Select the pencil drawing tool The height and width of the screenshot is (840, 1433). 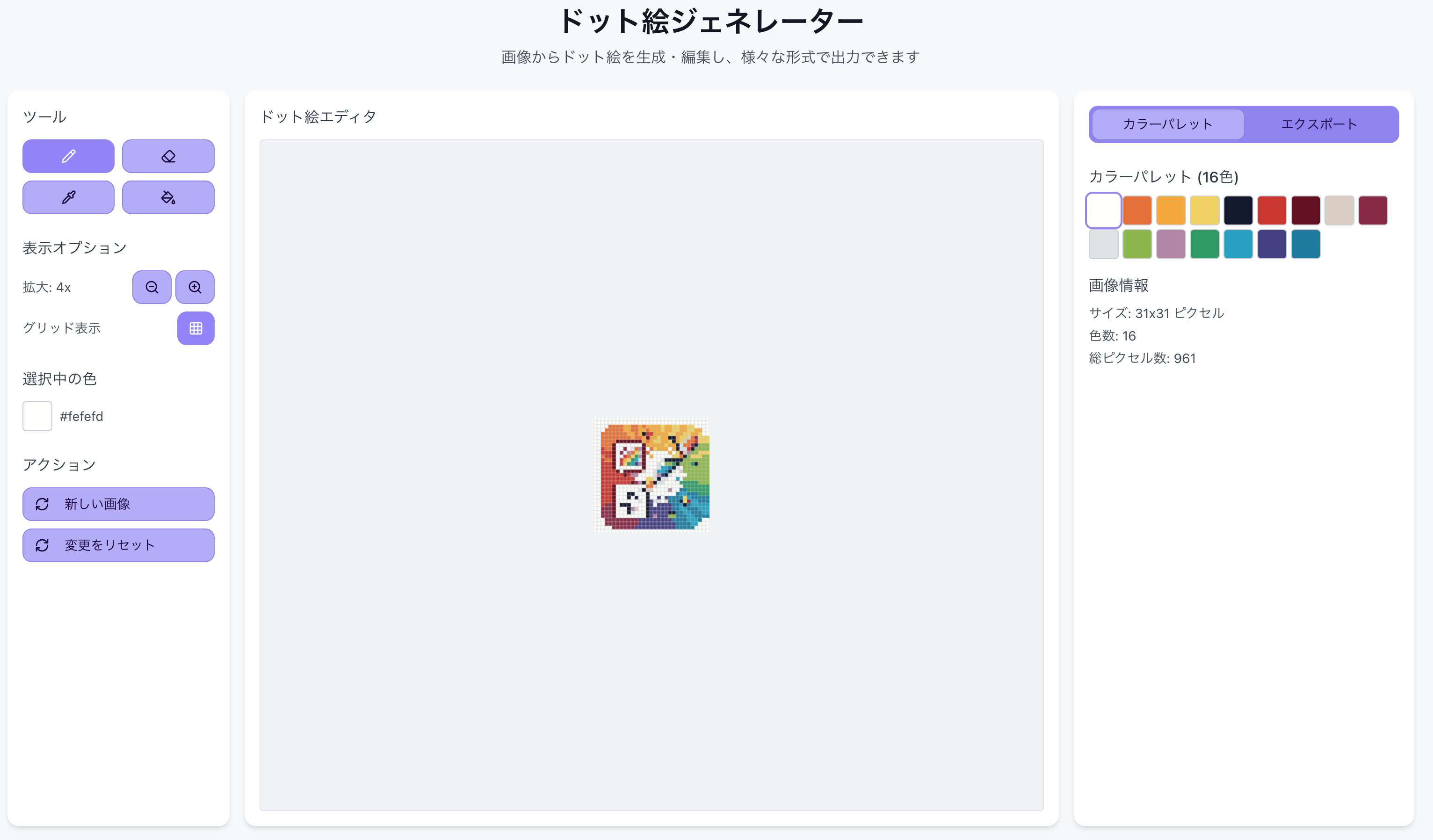click(68, 156)
